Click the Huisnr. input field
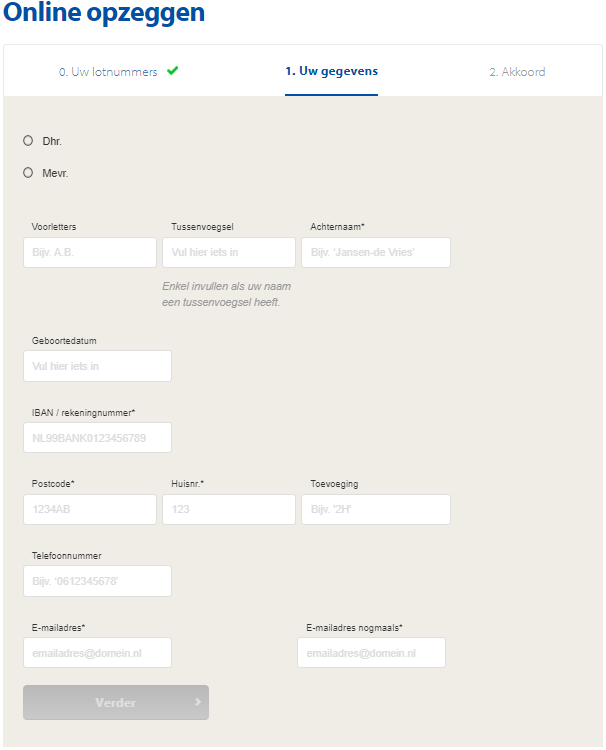The height and width of the screenshot is (750, 606). [x=229, y=509]
